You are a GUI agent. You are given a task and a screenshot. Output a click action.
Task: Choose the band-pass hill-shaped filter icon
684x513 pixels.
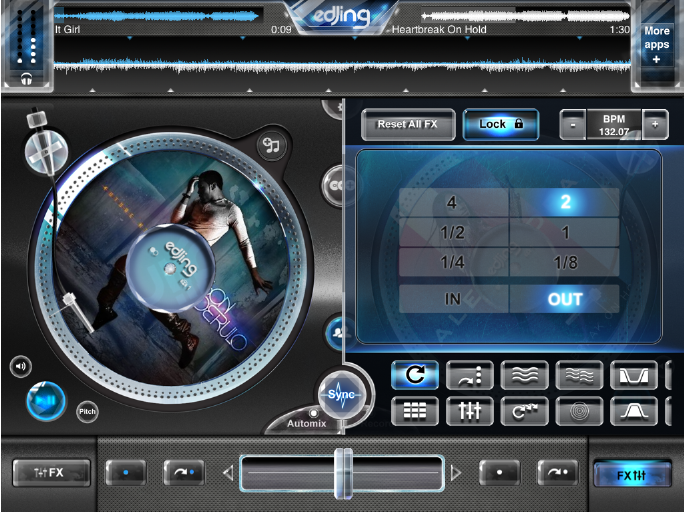tap(634, 411)
